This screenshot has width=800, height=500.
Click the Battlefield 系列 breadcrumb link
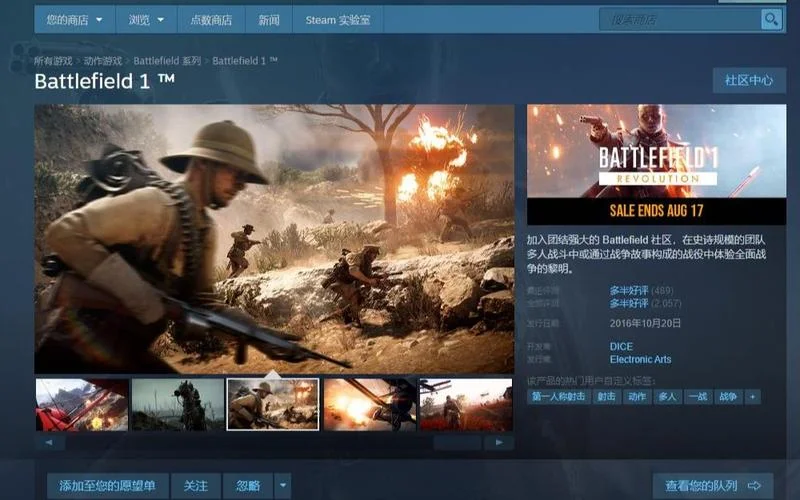point(167,61)
